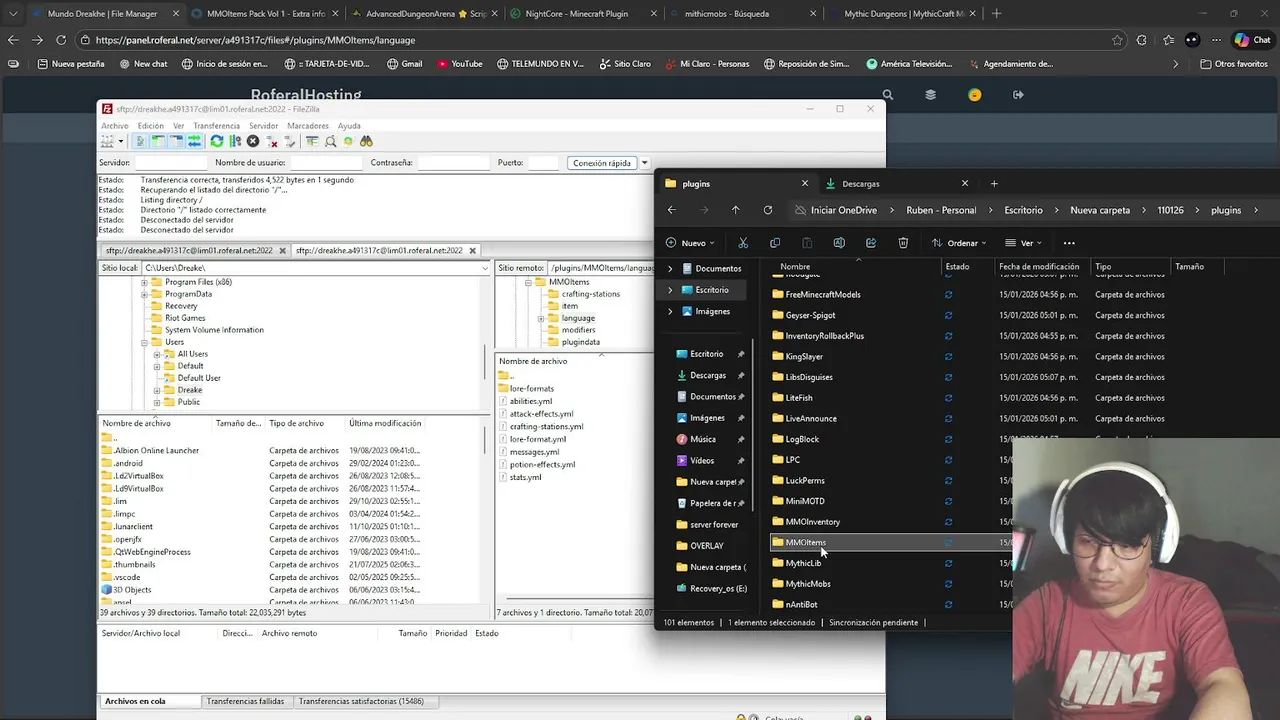Image resolution: width=1280 pixels, height=720 pixels.
Task: Select messages.yml in the remote file list
Action: 534,452
